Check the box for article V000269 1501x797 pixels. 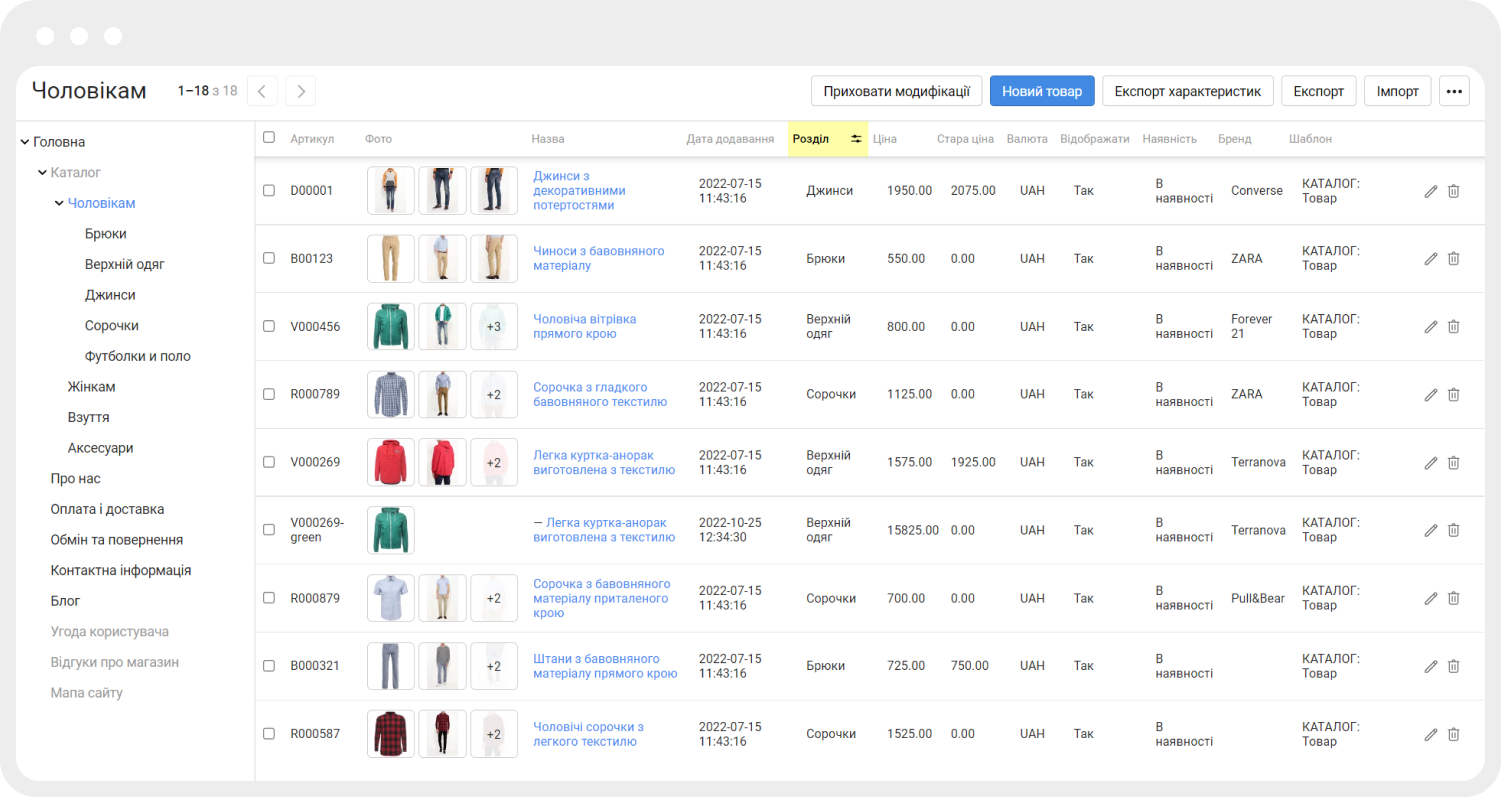tap(269, 462)
